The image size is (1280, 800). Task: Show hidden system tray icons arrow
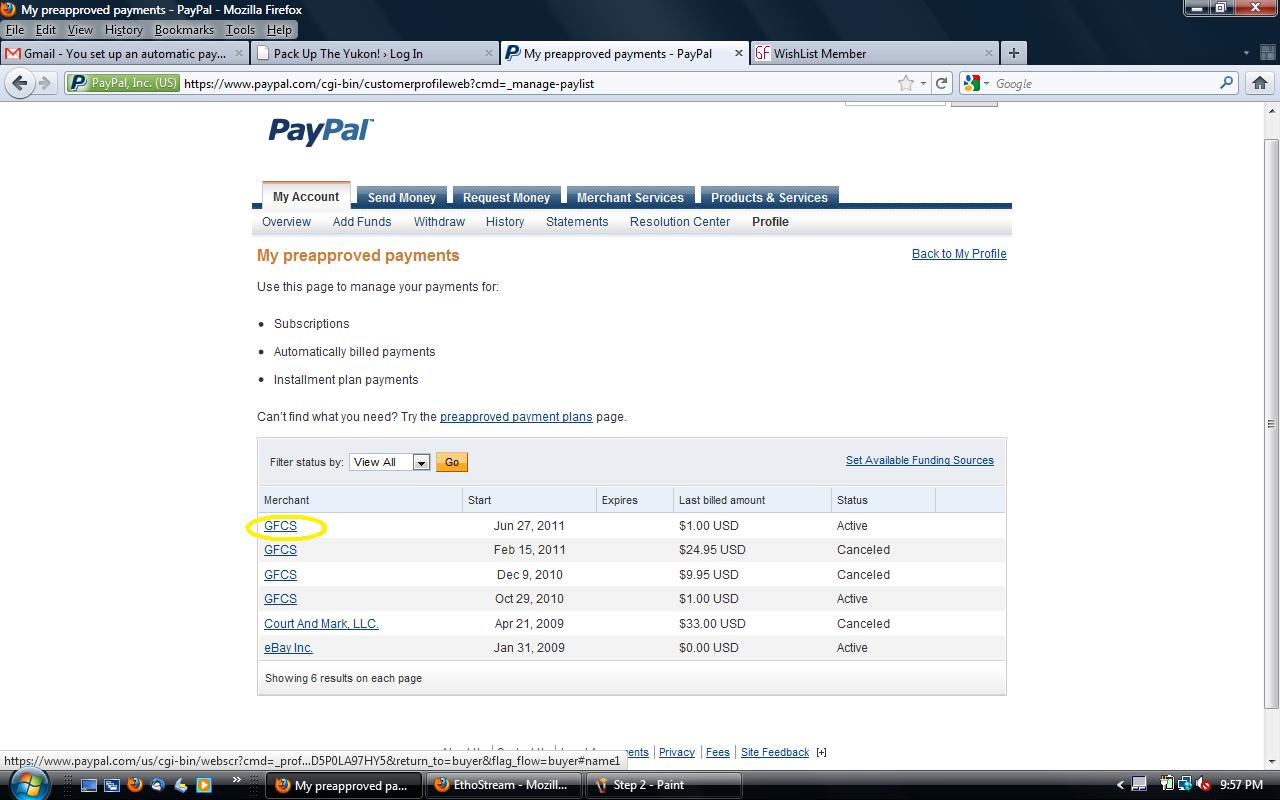(1121, 785)
